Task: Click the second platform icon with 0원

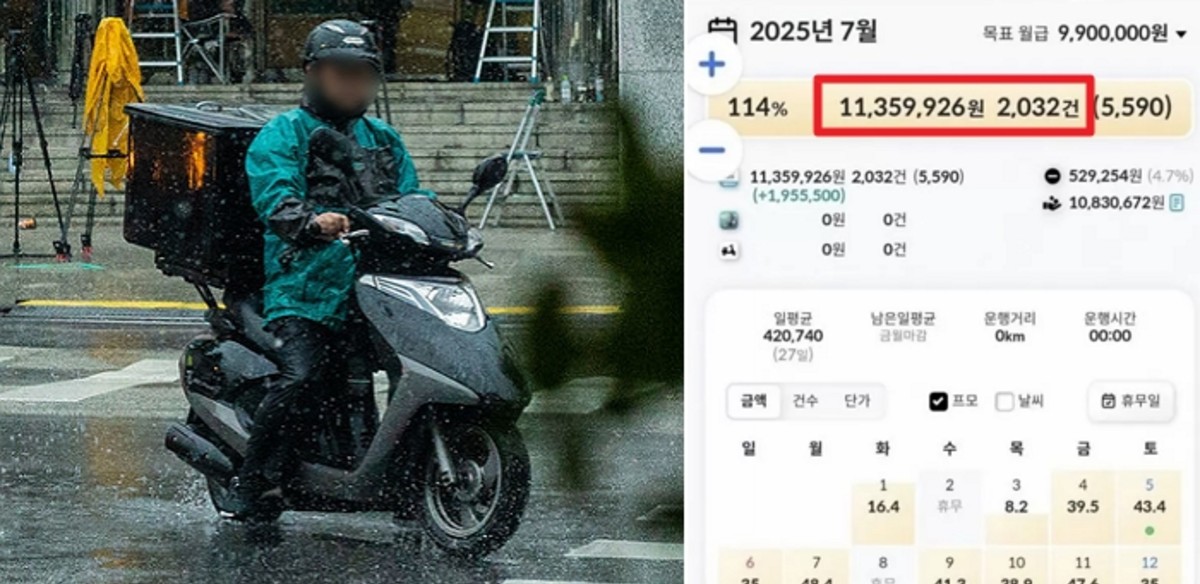Action: pyautogui.click(x=729, y=221)
